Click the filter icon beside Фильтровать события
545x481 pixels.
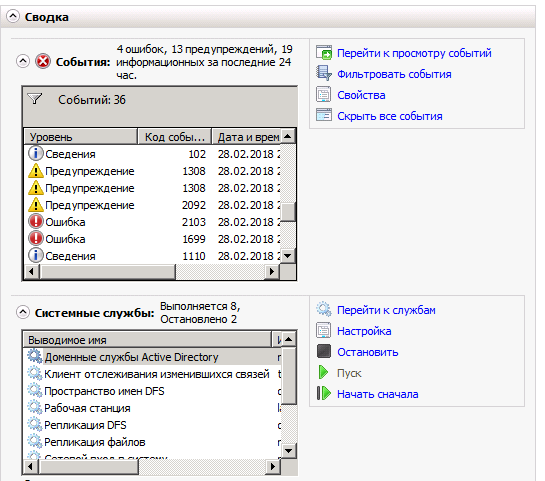click(324, 73)
